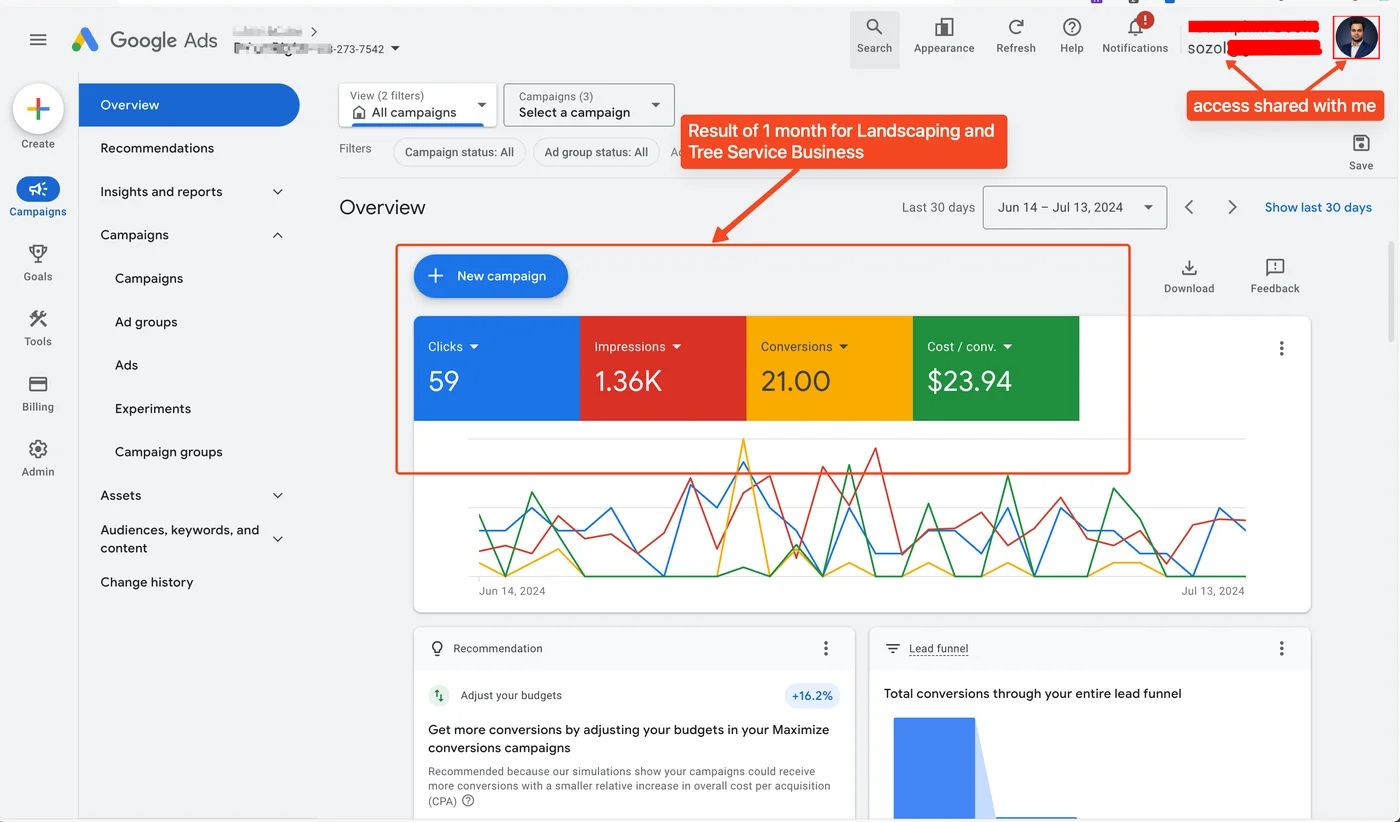1400x822 pixels.
Task: Click the New campaign button
Action: coord(491,276)
